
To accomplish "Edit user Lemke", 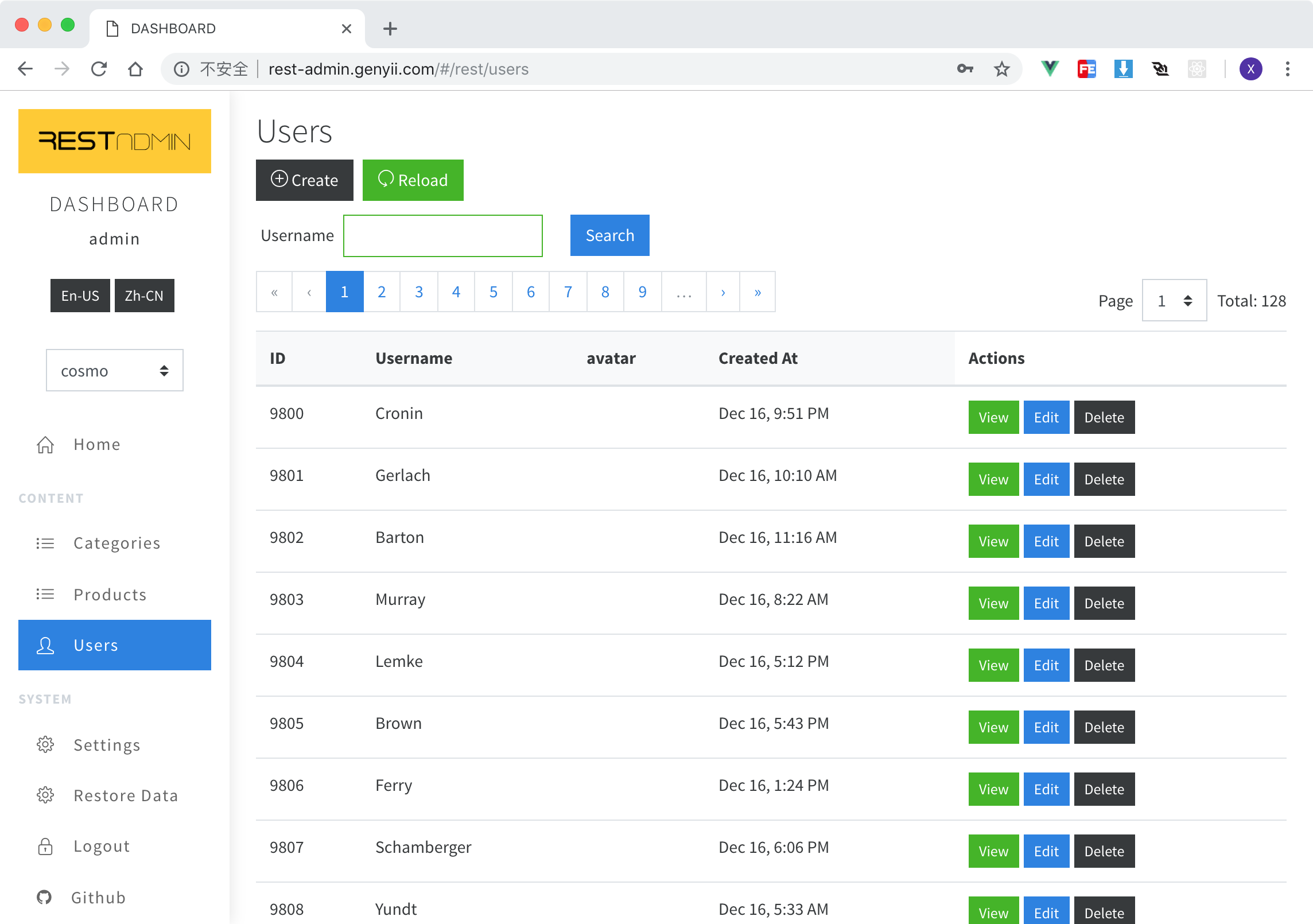I will [x=1047, y=665].
